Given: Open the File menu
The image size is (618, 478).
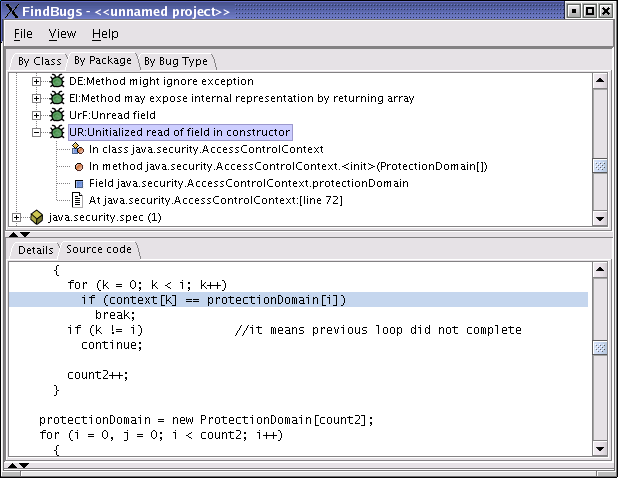Looking at the screenshot, I should point(23,34).
